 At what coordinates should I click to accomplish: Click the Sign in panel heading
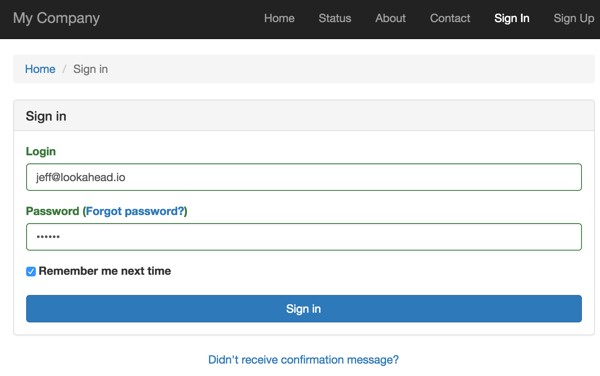(x=46, y=116)
